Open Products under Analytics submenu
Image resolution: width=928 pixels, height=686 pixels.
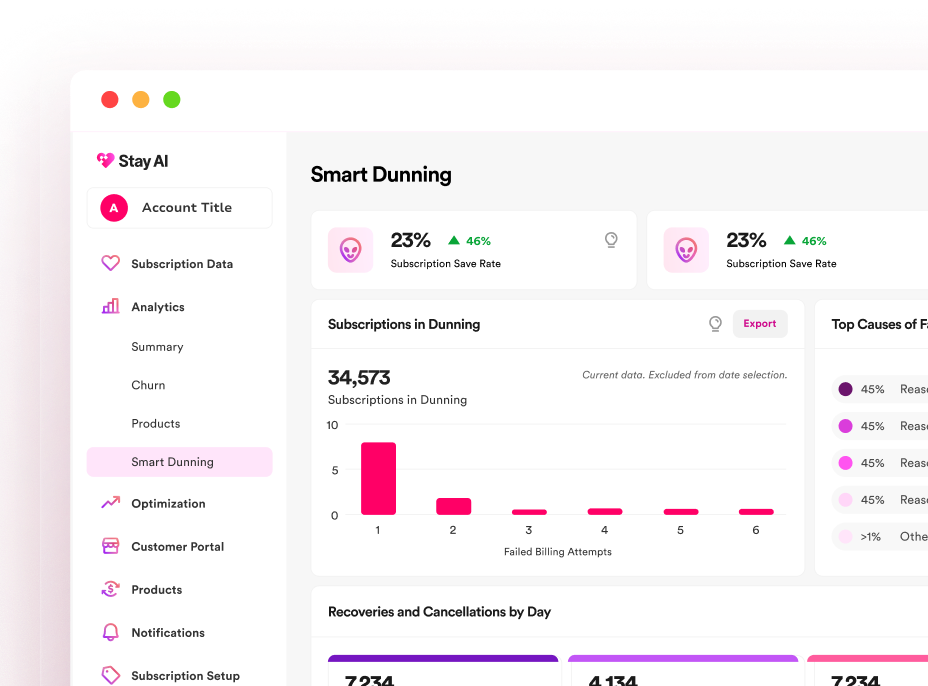(x=156, y=424)
